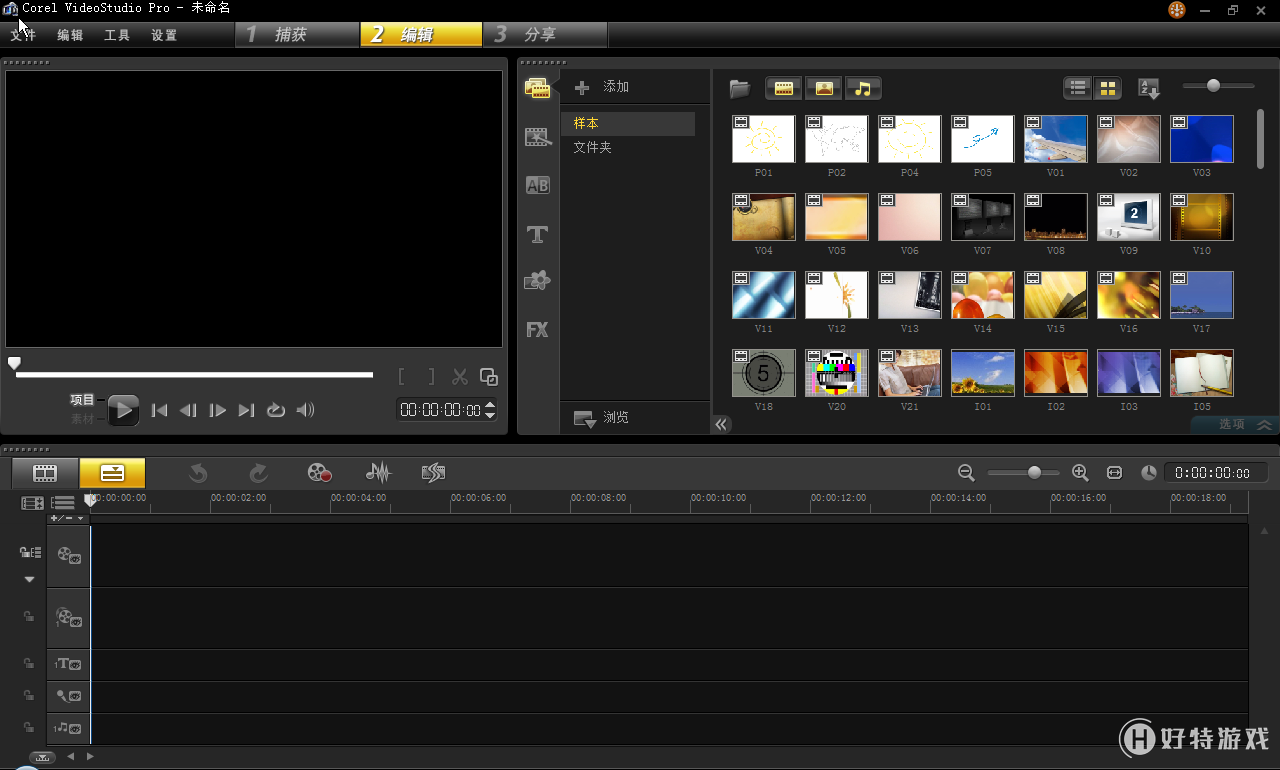Click the project duration clock icon

[1149, 472]
